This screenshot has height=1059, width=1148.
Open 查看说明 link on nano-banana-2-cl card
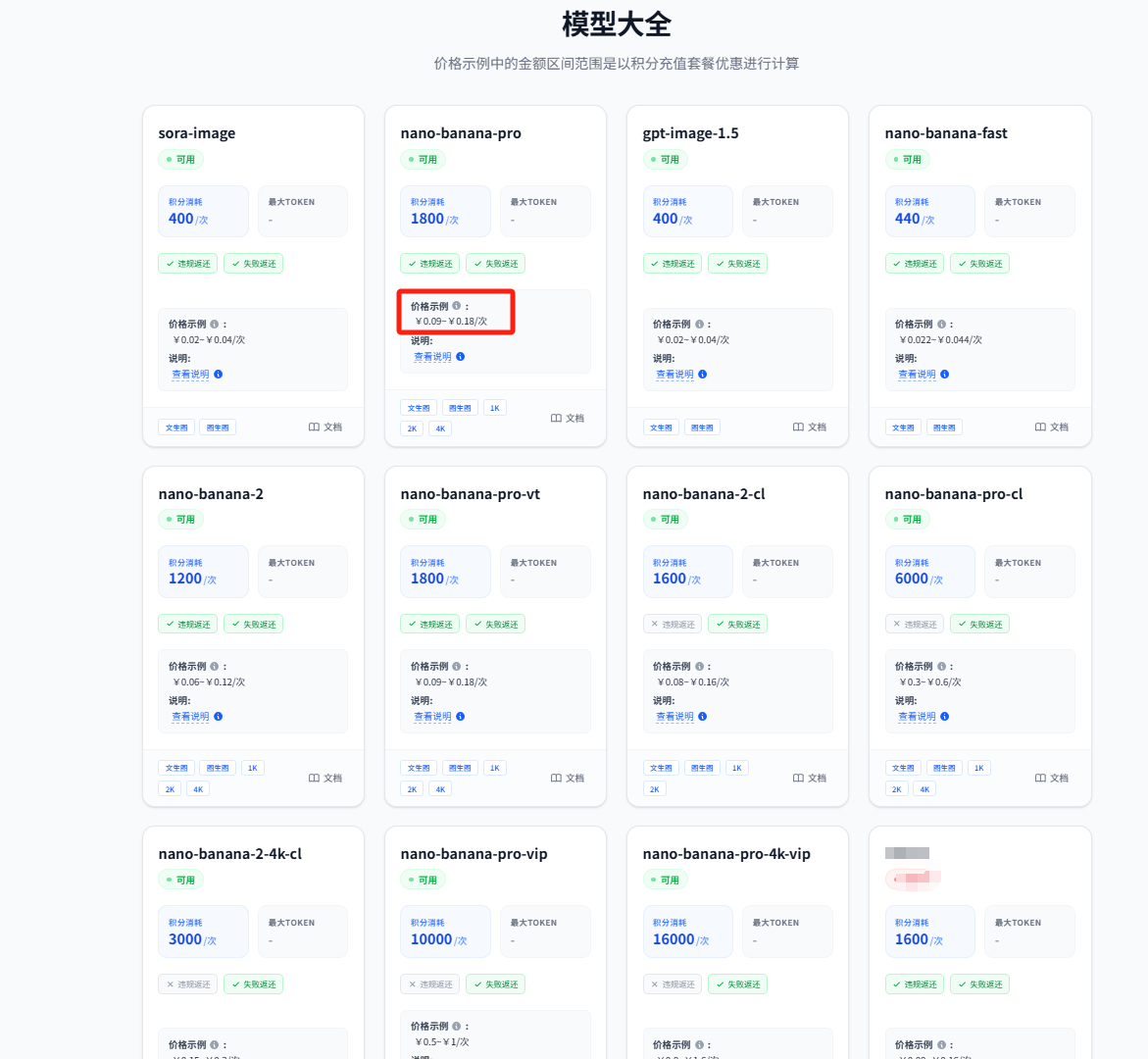click(674, 717)
